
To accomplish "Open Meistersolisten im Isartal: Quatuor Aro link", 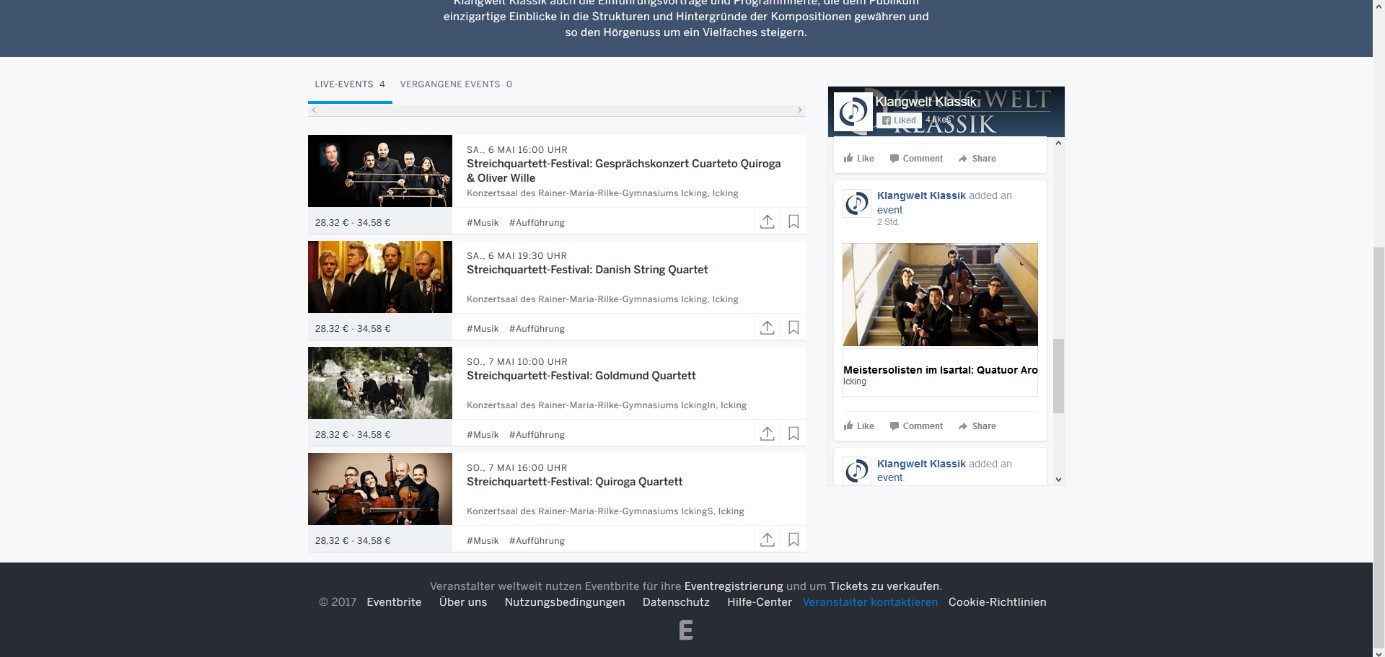I will click(940, 370).
